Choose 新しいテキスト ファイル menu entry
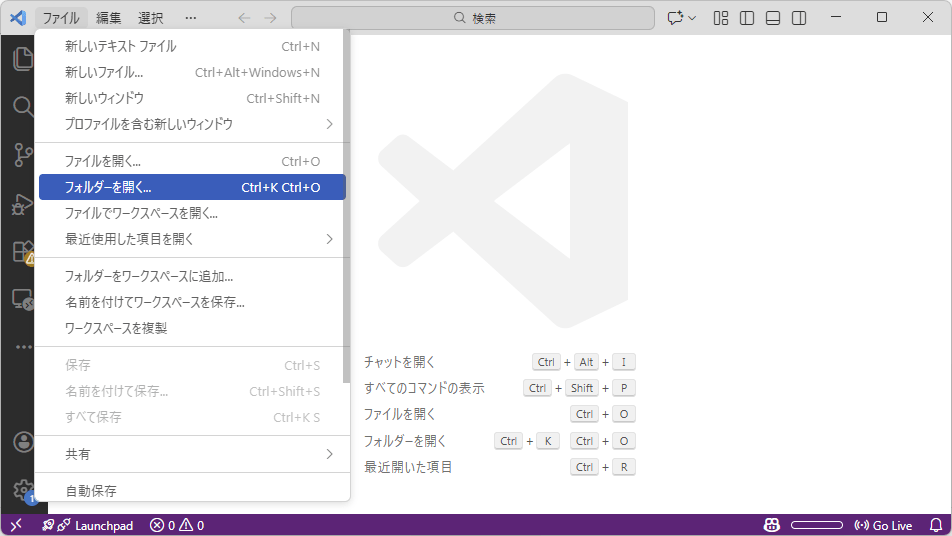The width and height of the screenshot is (952, 536). point(190,46)
